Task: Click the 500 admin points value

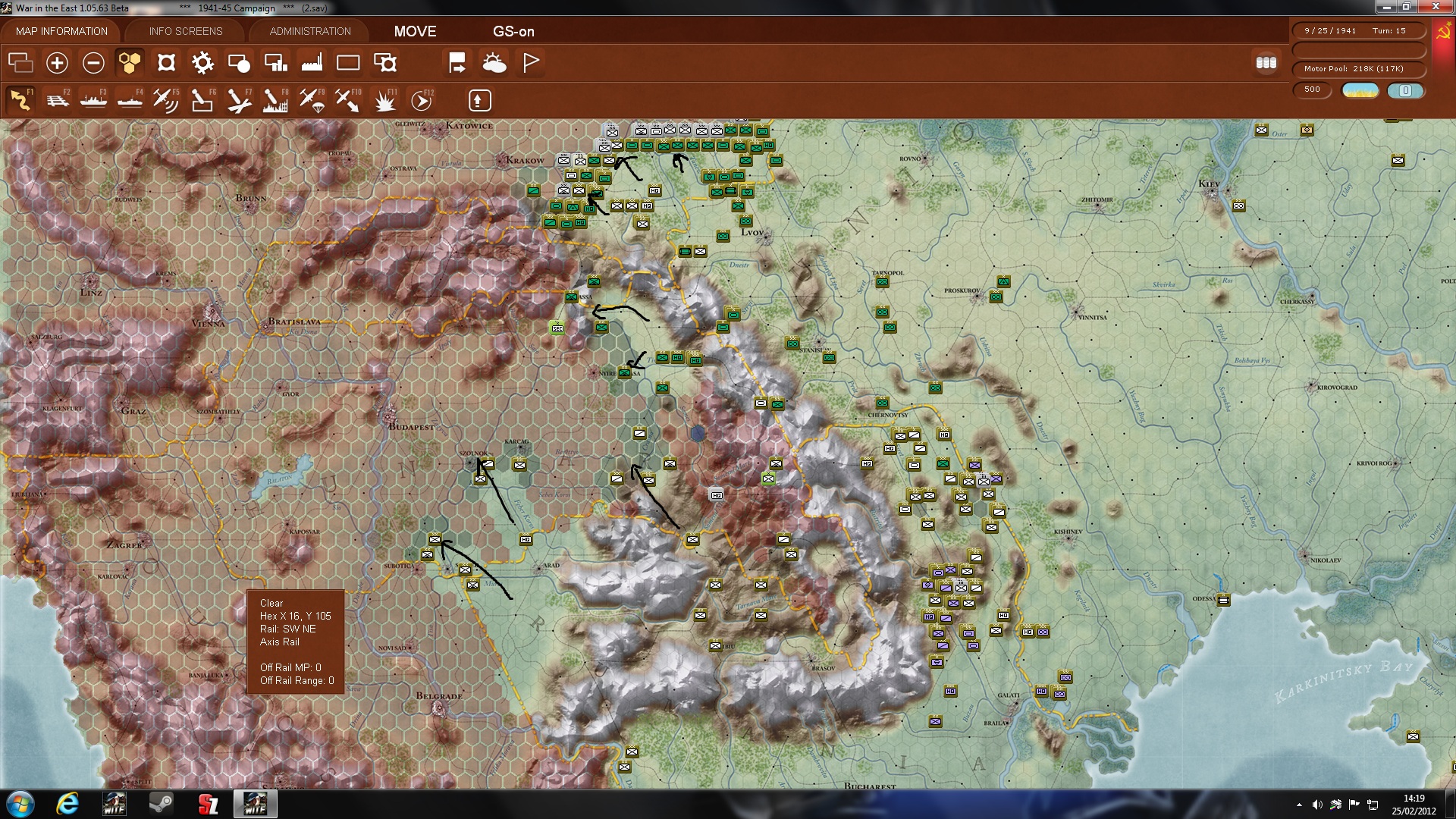Action: pos(1312,89)
